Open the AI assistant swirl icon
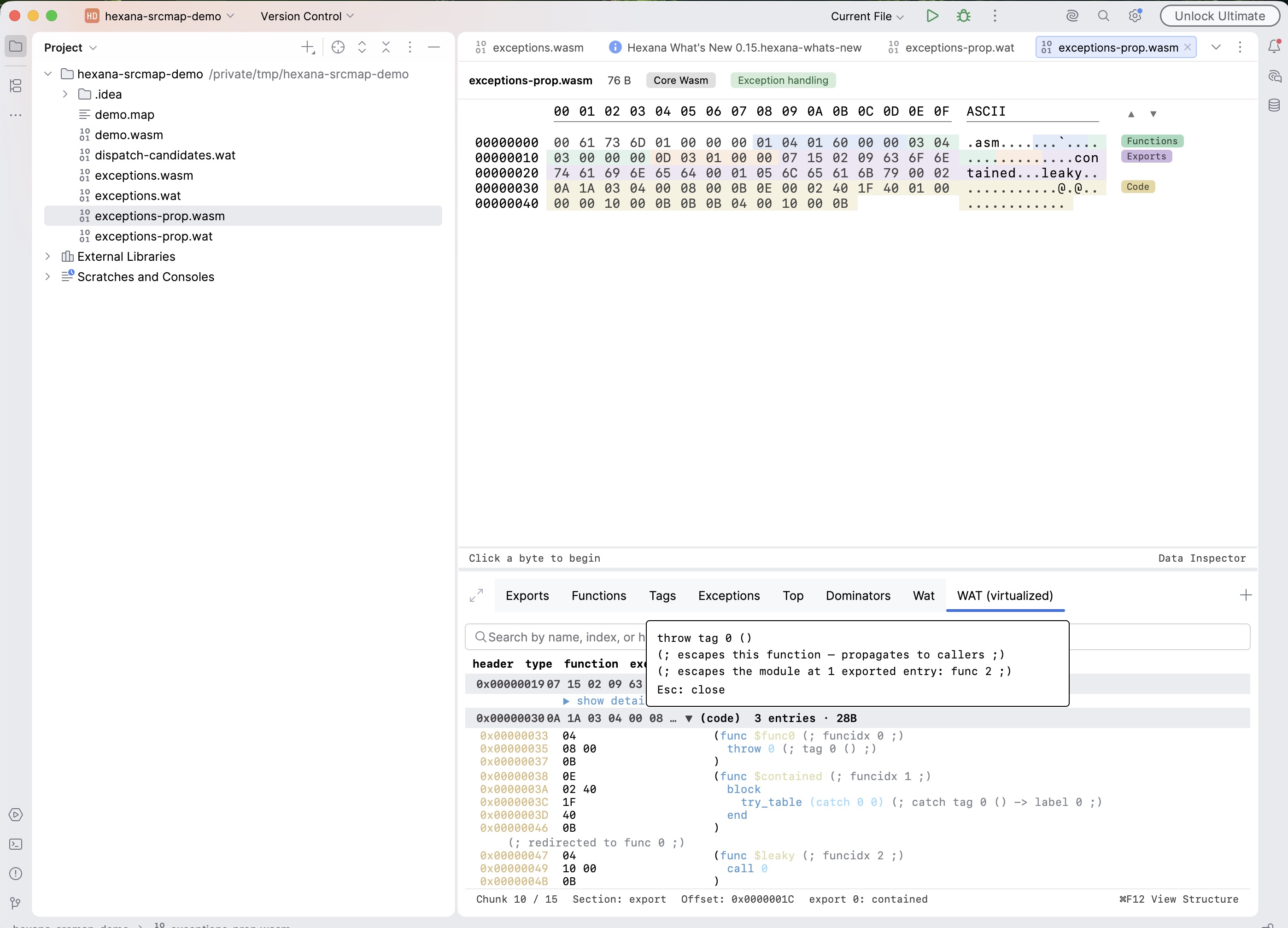This screenshot has height=928, width=1288. click(1072, 16)
